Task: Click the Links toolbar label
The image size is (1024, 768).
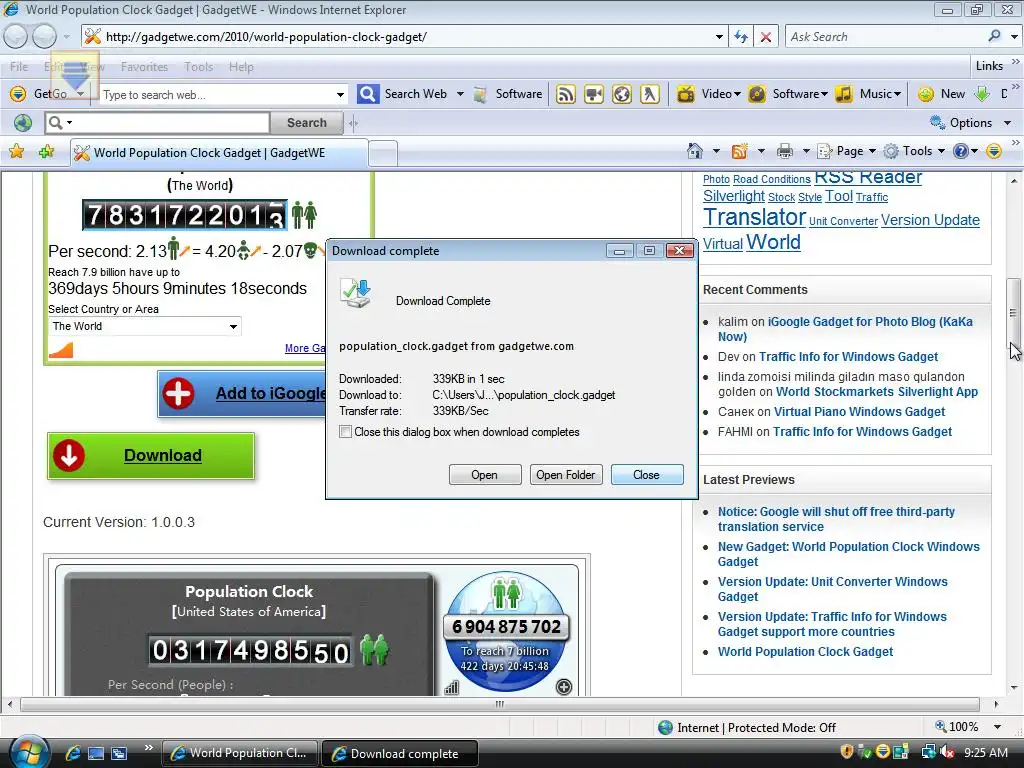Action: coord(989,65)
